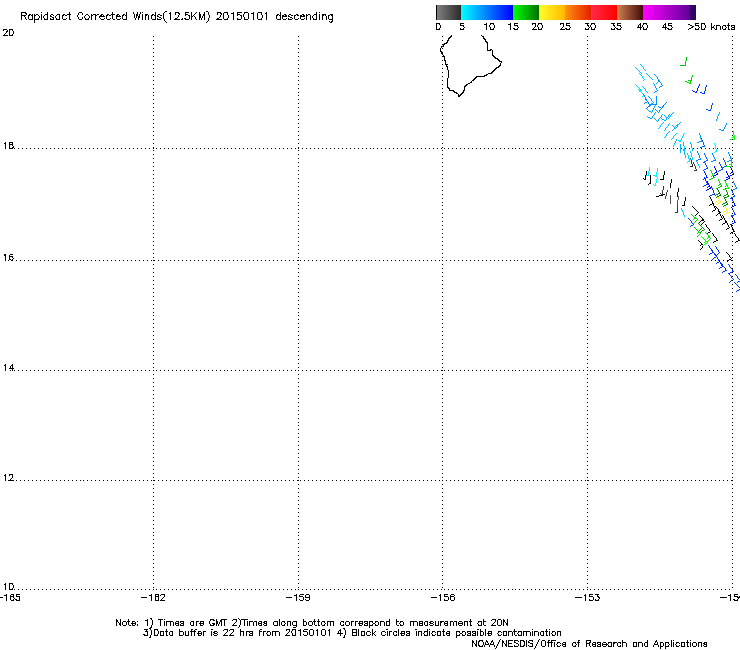The width and height of the screenshot is (740, 650).
Task: Click the "40" label under the color bar
Action: tap(642, 27)
